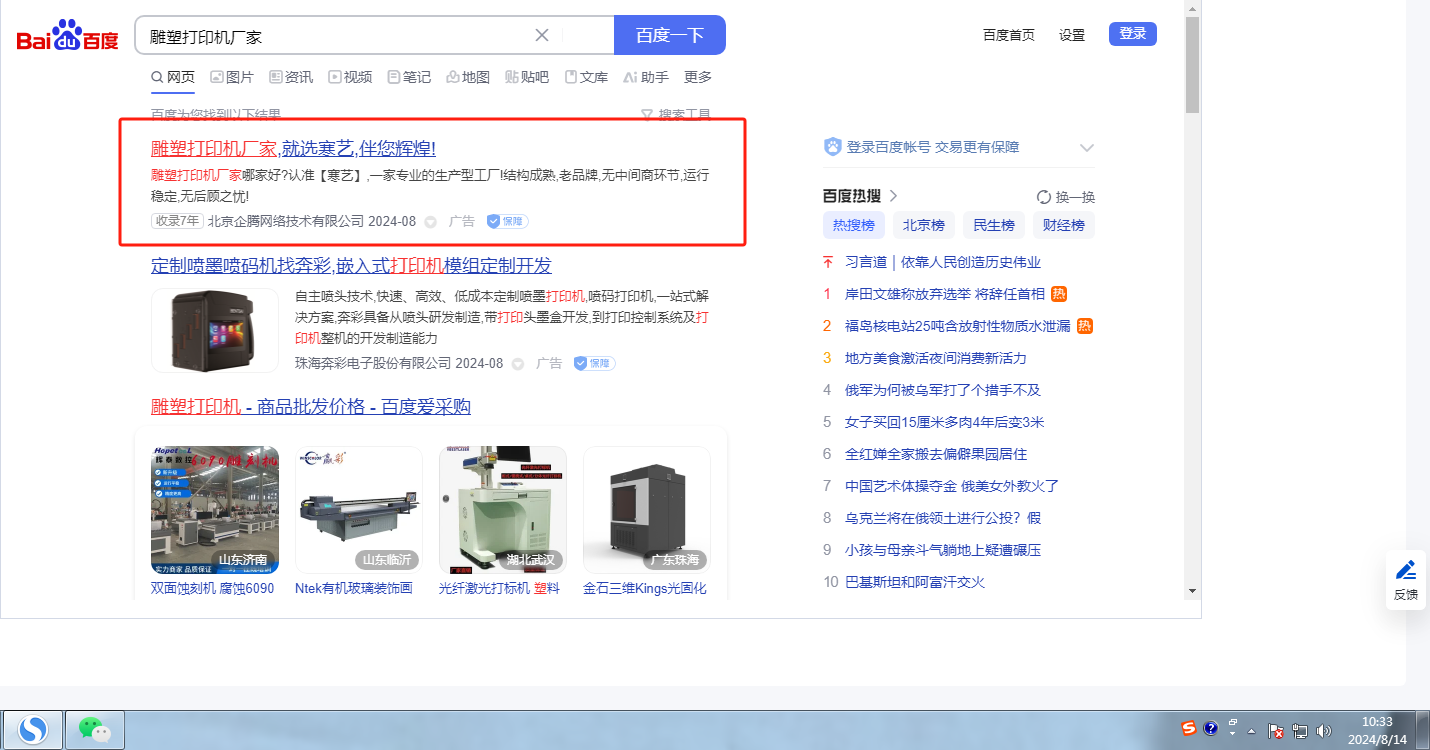The width and height of the screenshot is (1430, 750).
Task: Open 福岛核电站25吨含放射性物质水泄漏
Action: pos(958,326)
